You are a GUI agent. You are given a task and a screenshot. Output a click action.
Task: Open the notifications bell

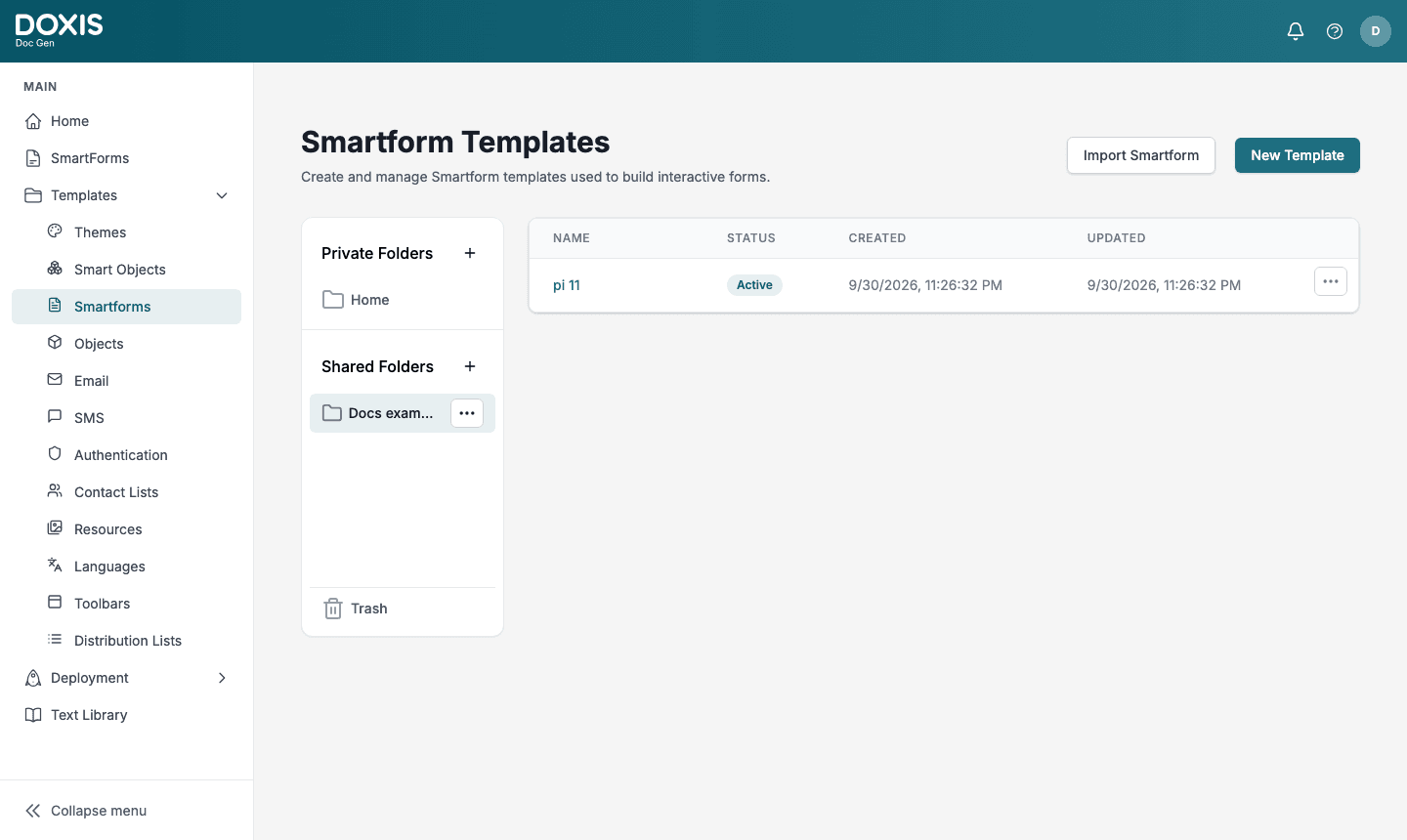(1296, 31)
